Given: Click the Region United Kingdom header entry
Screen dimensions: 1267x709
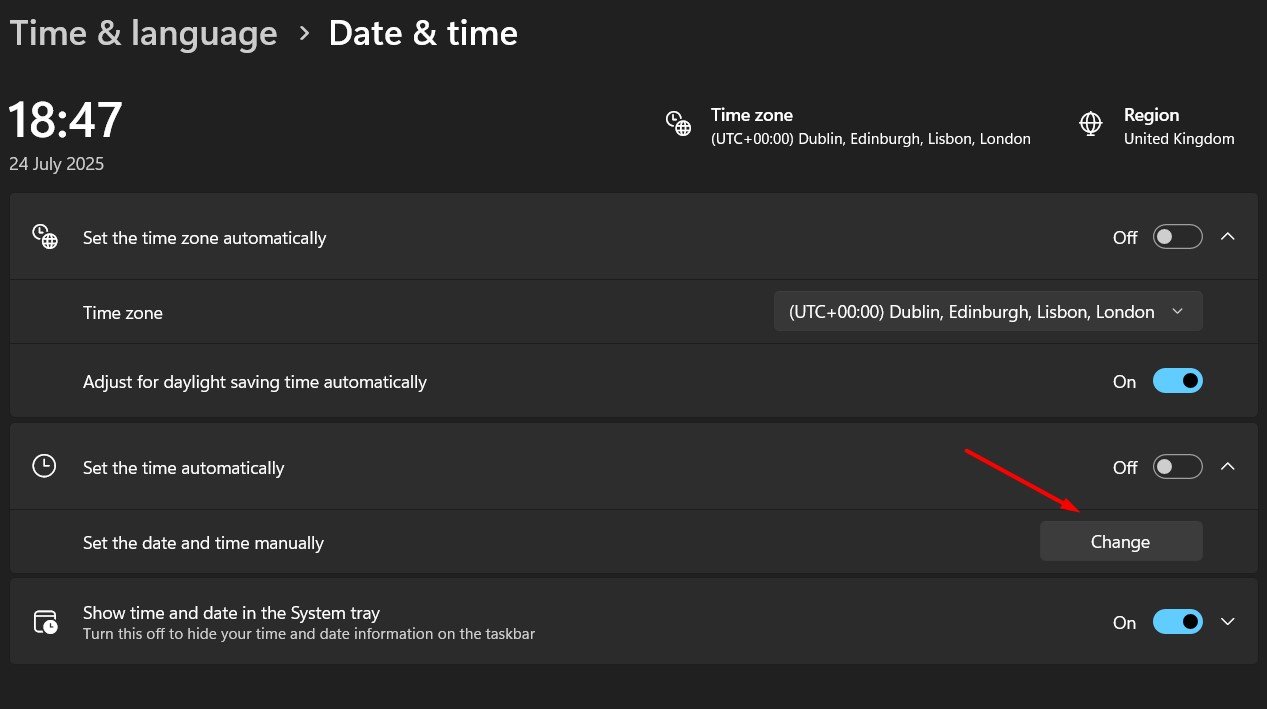Looking at the screenshot, I should coord(1157,126).
